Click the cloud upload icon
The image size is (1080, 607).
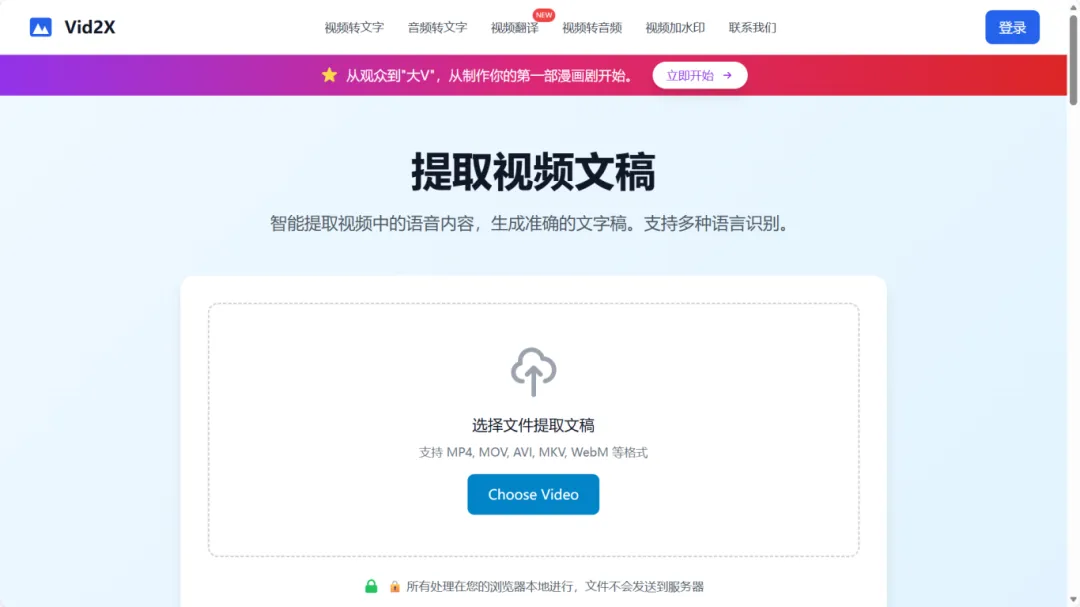coord(533,371)
